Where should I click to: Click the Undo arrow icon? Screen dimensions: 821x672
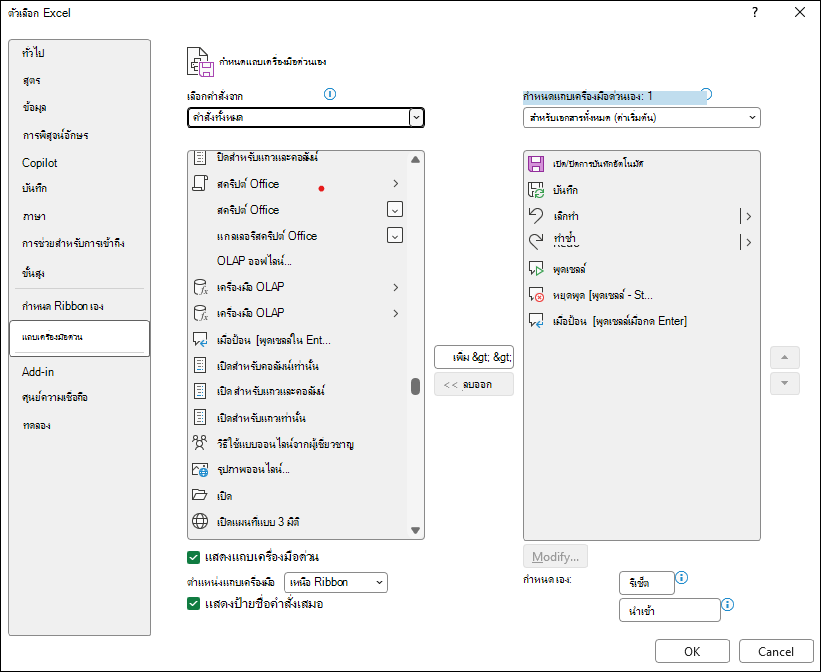click(536, 216)
